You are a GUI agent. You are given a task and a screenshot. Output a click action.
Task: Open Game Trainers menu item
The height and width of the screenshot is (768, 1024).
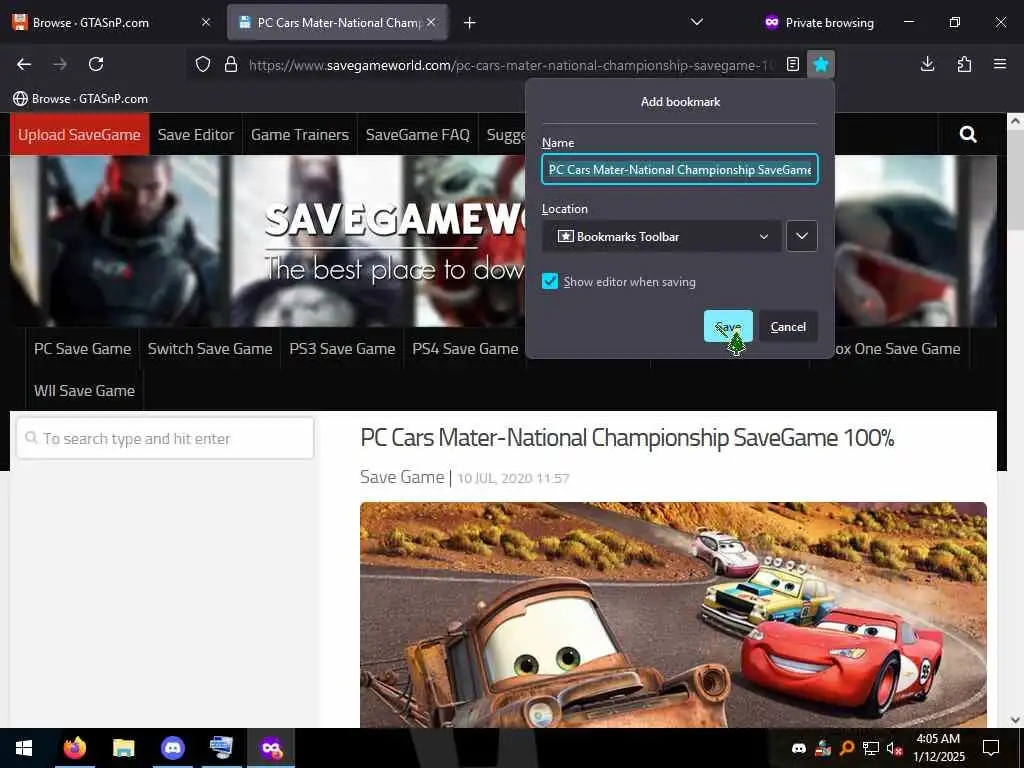(300, 135)
